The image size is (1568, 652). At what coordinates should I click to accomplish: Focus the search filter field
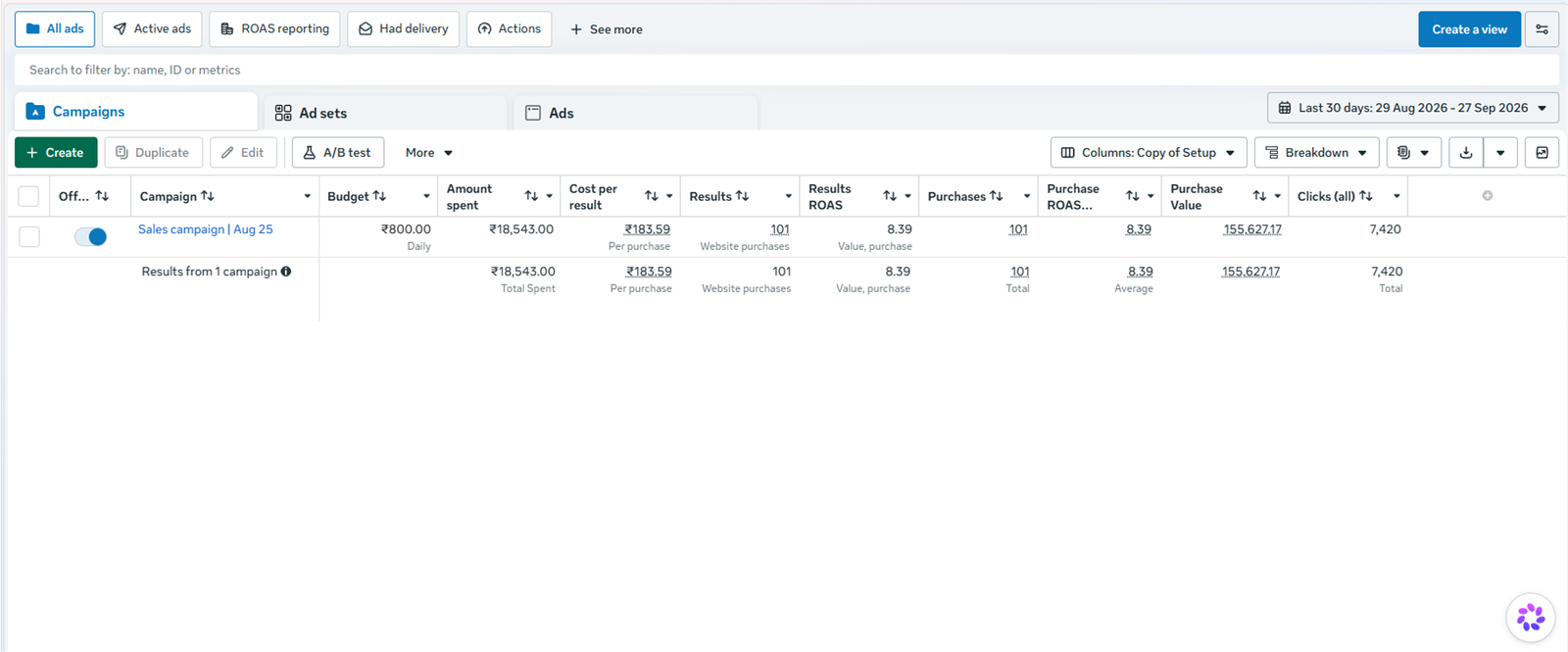point(786,70)
